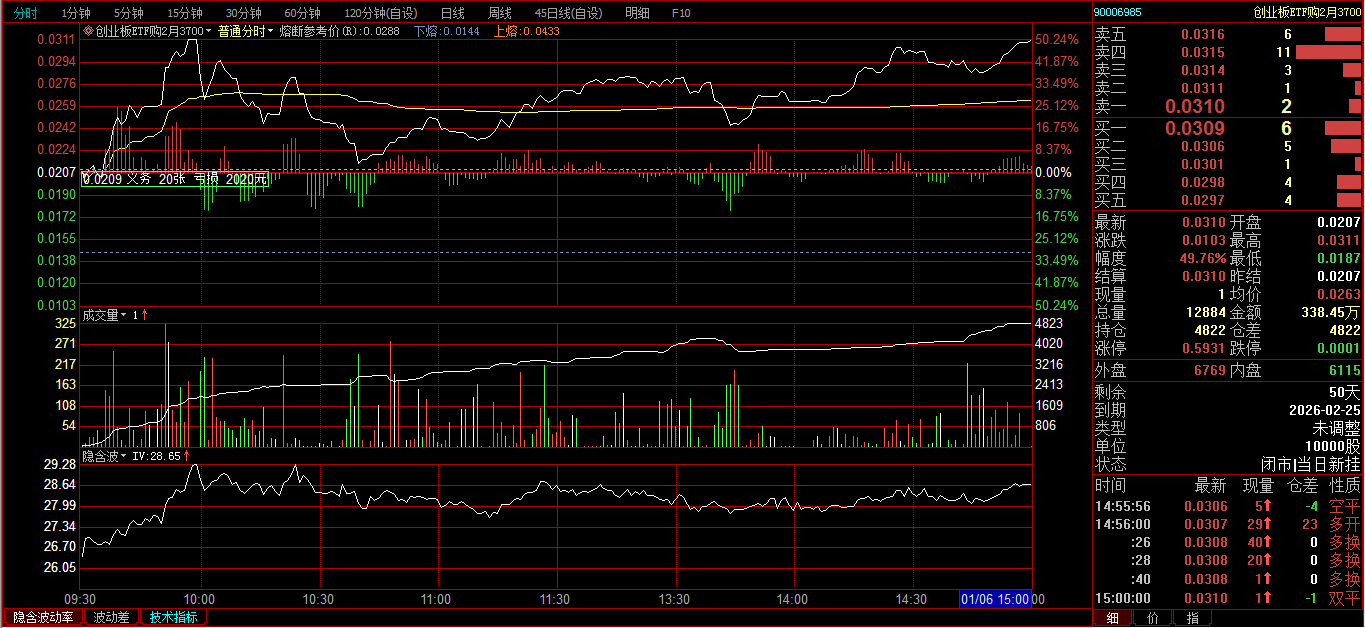The height and width of the screenshot is (628, 1365).
Task: Select the 隐含波动率 bottom tab
Action: 42,617
